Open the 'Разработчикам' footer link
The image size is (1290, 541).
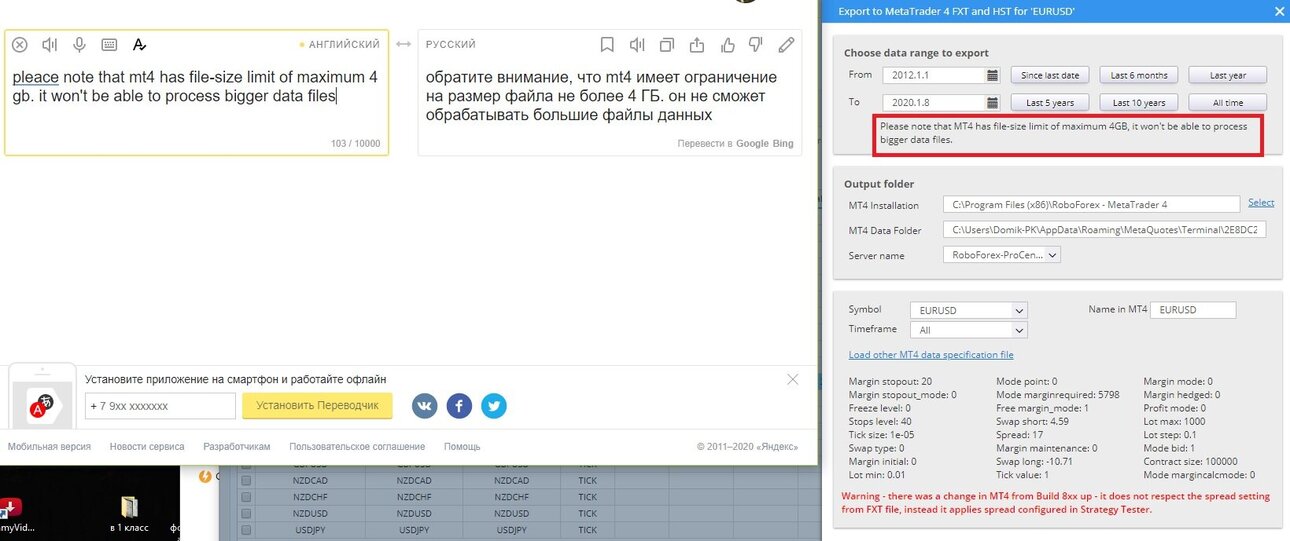[x=237, y=447]
